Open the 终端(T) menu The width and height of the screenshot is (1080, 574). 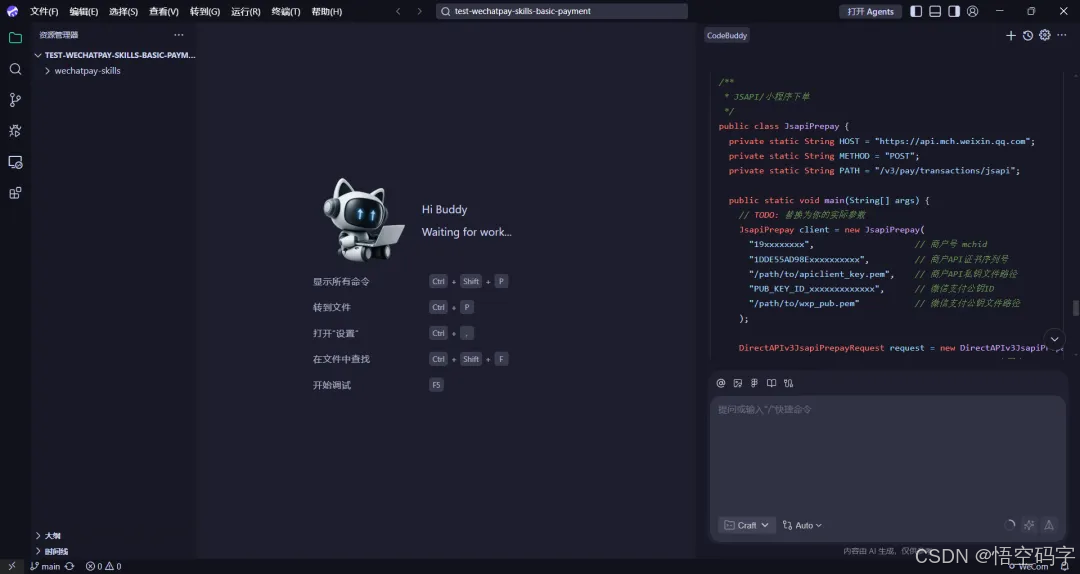point(286,11)
